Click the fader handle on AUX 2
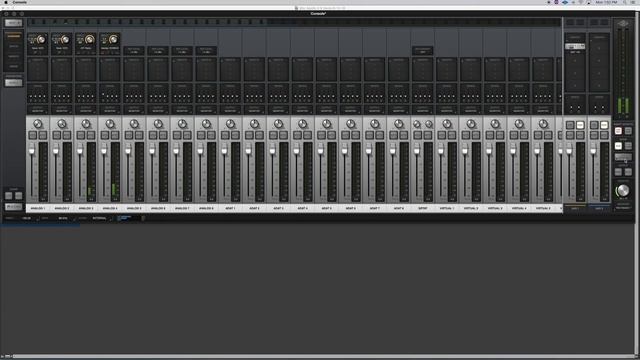This screenshot has width=640, height=360. [593, 150]
